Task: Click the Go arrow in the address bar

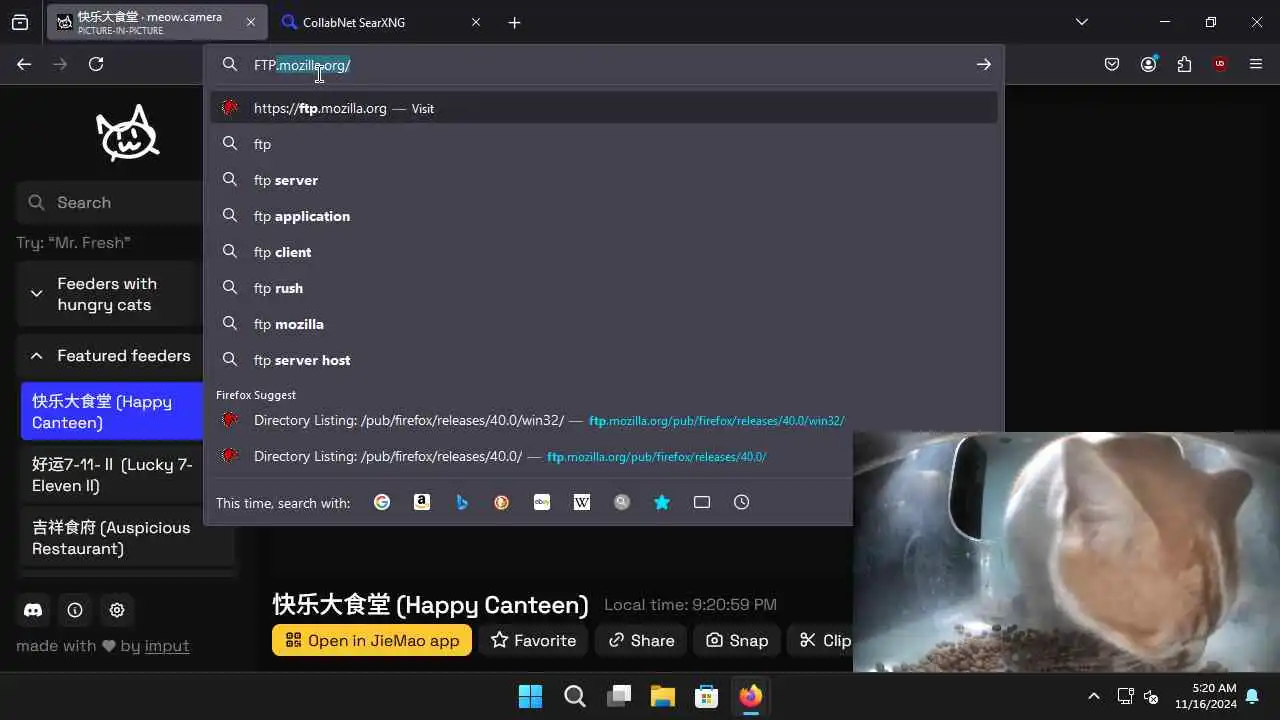Action: pos(984,64)
